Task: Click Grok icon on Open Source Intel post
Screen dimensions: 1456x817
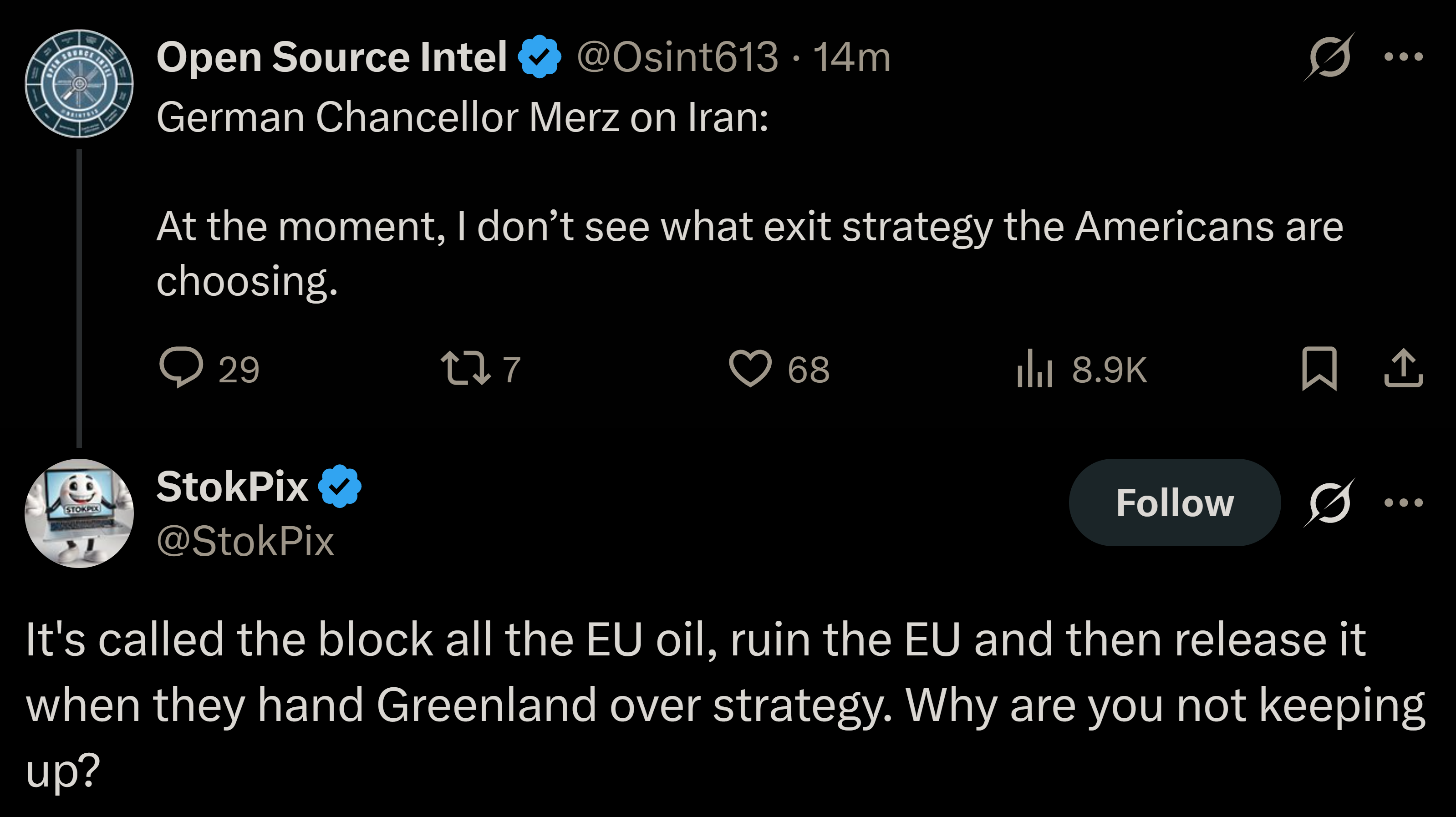Action: pyautogui.click(x=1329, y=56)
